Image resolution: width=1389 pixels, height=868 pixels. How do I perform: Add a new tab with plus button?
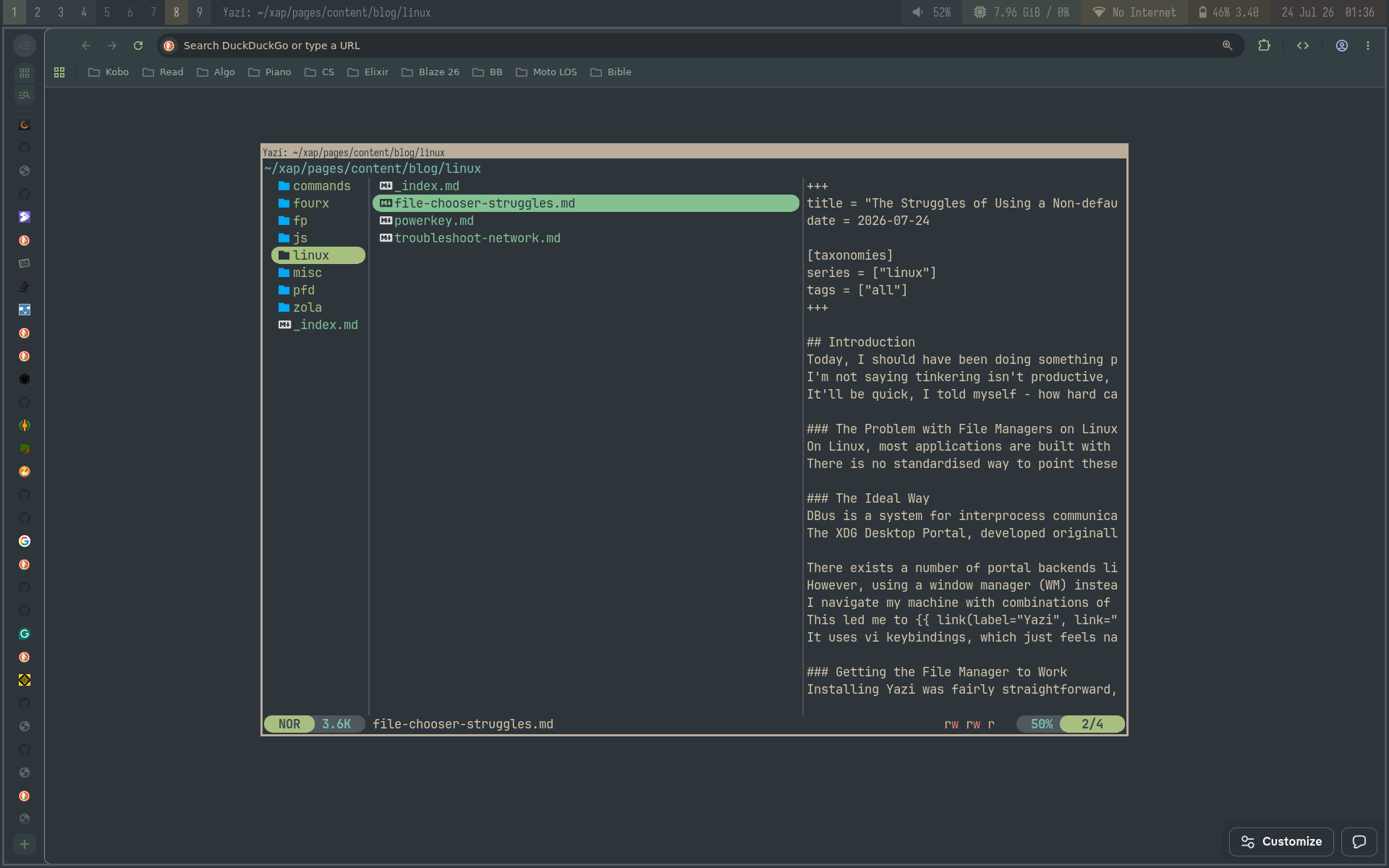(25, 844)
